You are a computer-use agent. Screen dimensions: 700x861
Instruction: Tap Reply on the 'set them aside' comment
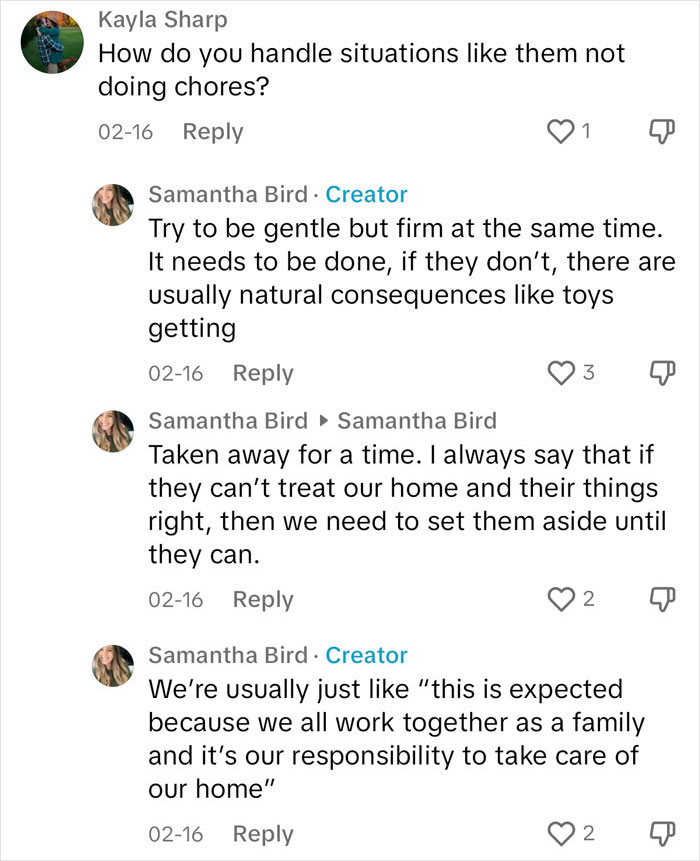click(263, 599)
